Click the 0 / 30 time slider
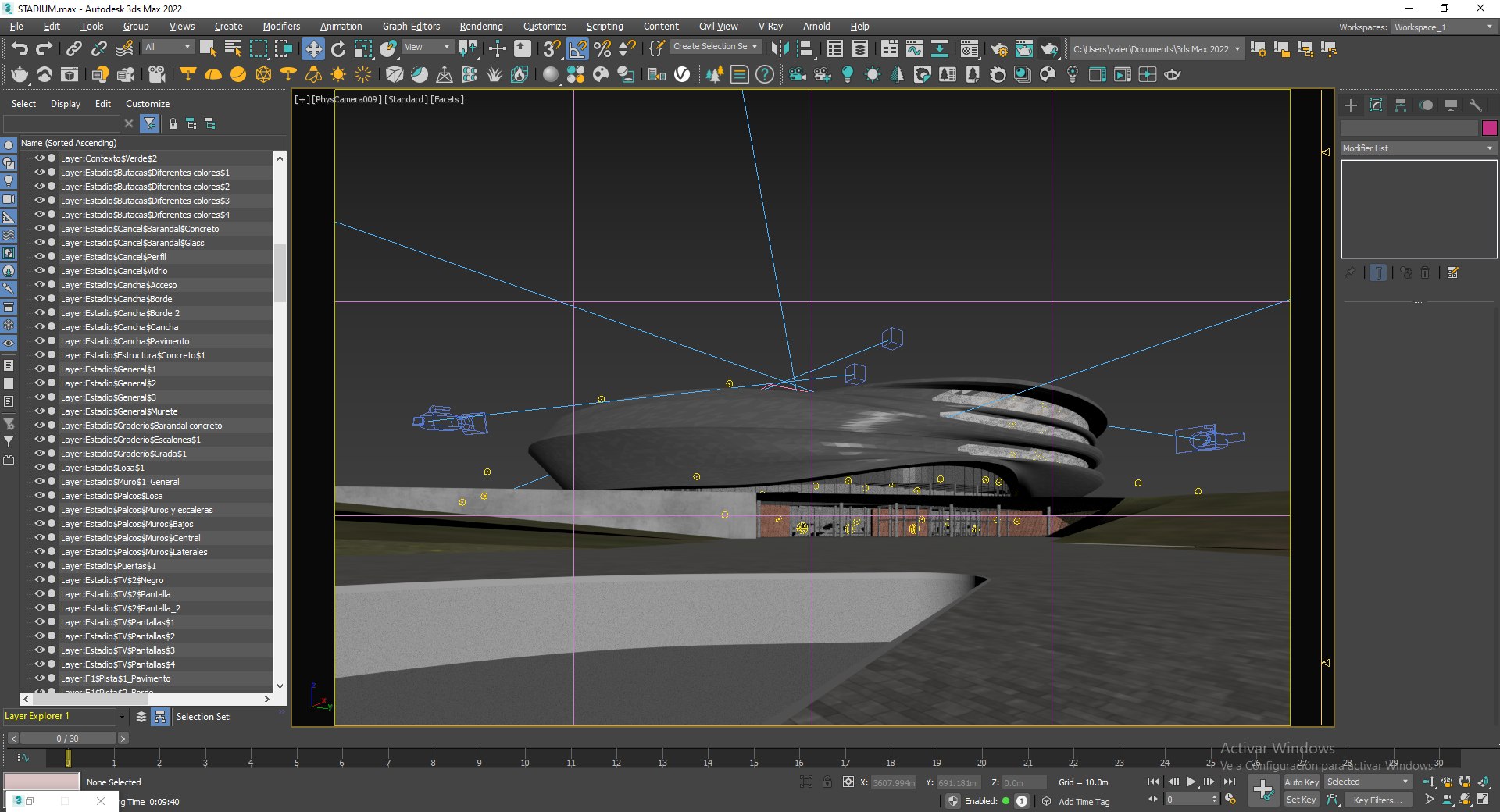Viewport: 1500px width, 812px height. pos(67,739)
